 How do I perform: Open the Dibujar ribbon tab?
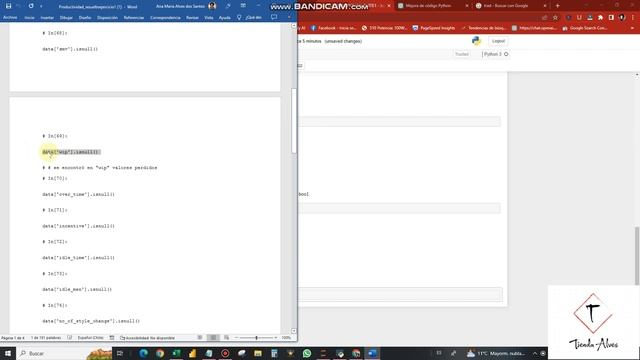pos(66,18)
